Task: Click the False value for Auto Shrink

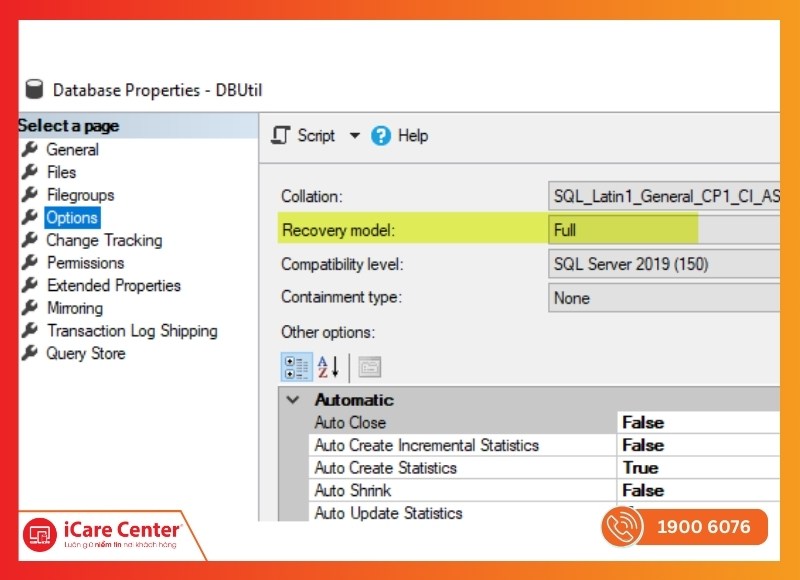Action: tap(643, 490)
